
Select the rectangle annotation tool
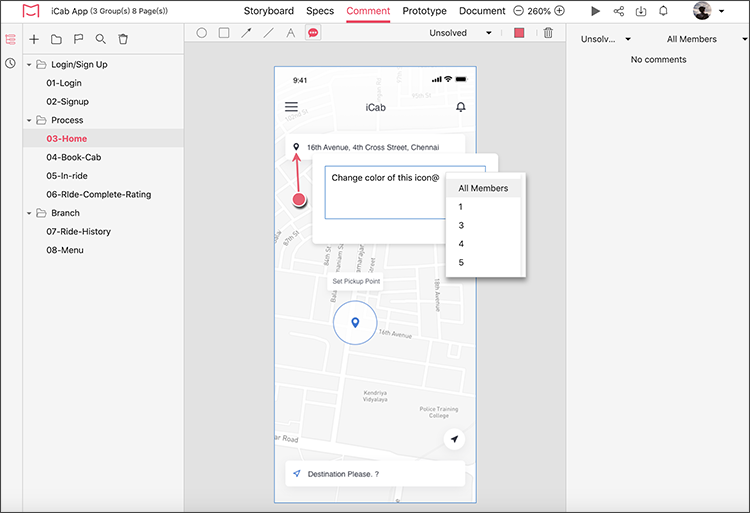coord(224,33)
